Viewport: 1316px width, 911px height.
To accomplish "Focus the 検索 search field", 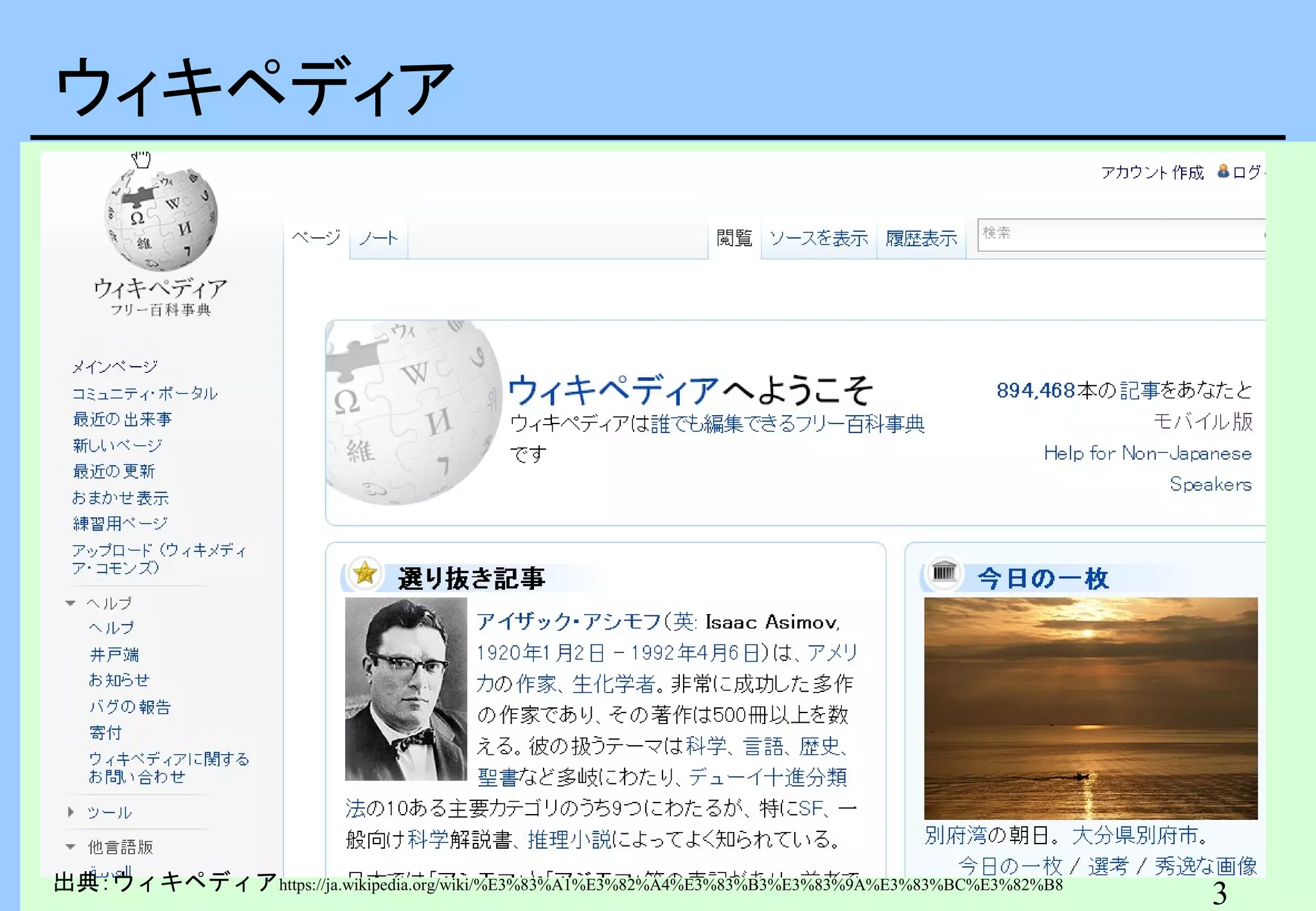I will click(x=1121, y=234).
